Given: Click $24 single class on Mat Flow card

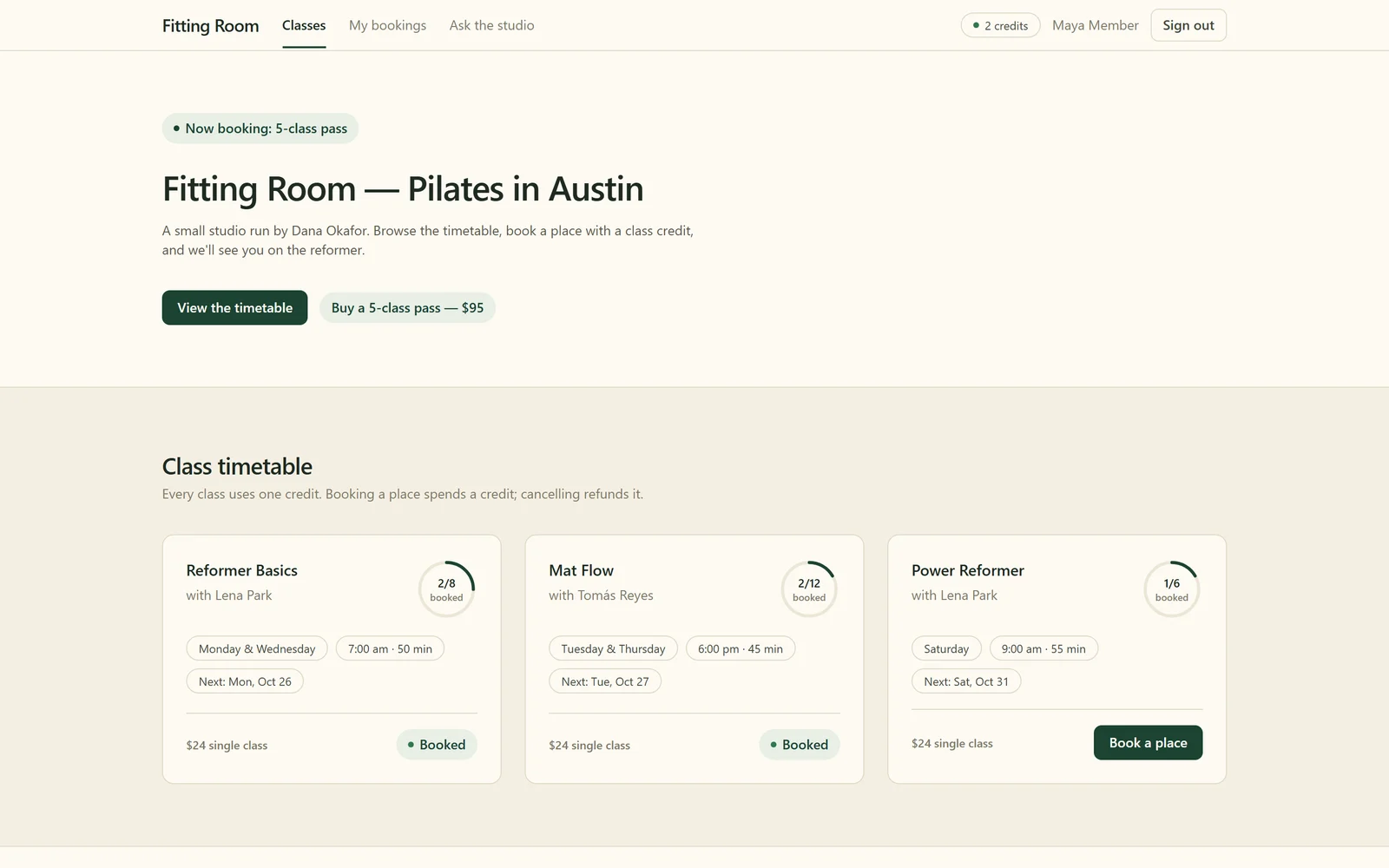Looking at the screenshot, I should point(589,746).
